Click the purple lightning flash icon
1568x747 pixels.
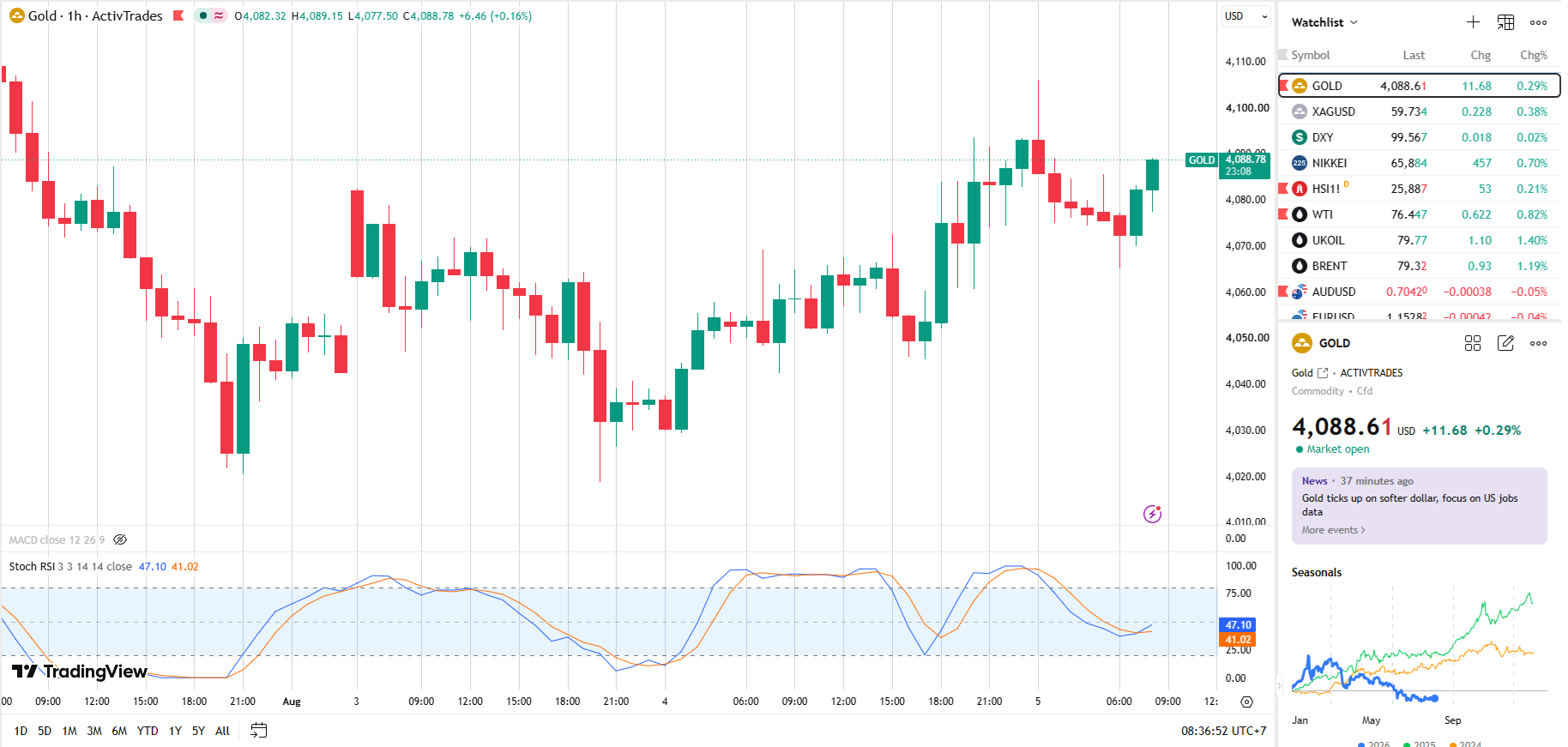[x=1153, y=514]
